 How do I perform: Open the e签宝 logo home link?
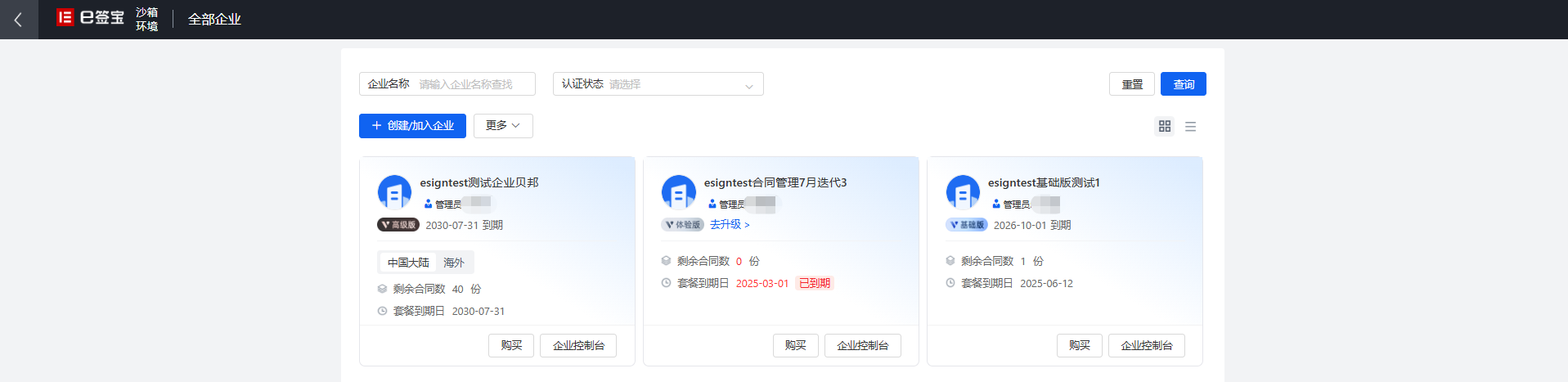90,18
